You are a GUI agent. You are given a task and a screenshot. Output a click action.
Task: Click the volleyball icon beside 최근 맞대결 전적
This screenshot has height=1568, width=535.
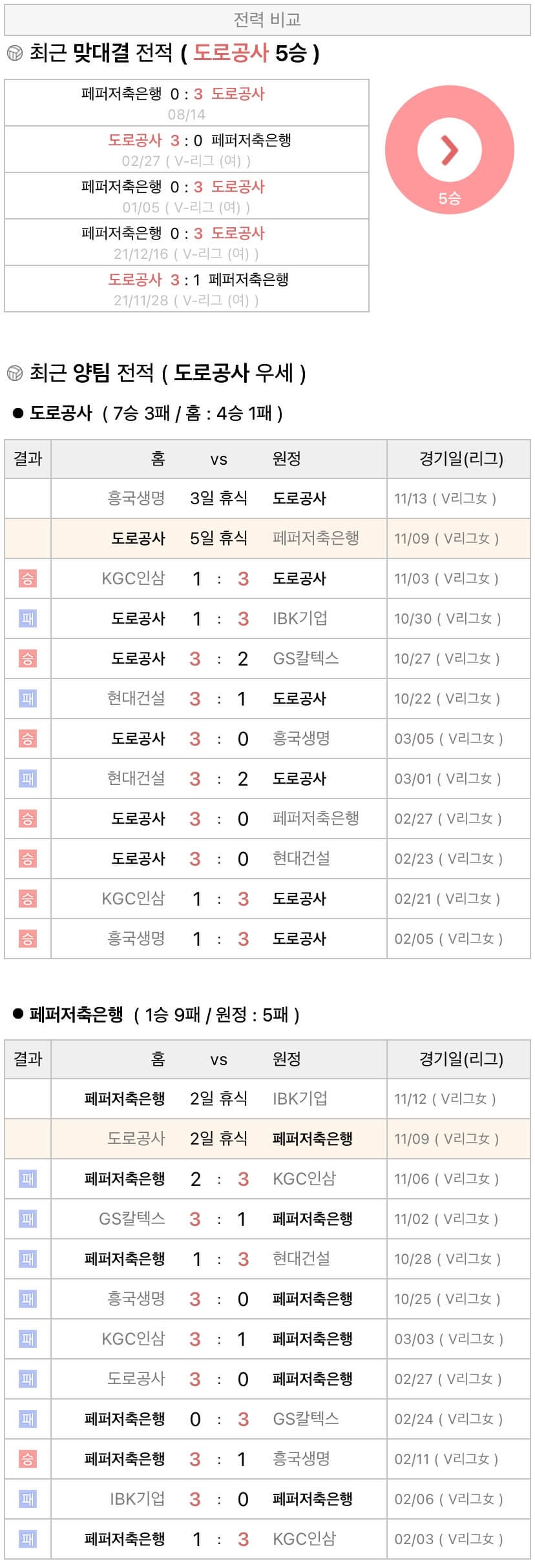click(14, 54)
